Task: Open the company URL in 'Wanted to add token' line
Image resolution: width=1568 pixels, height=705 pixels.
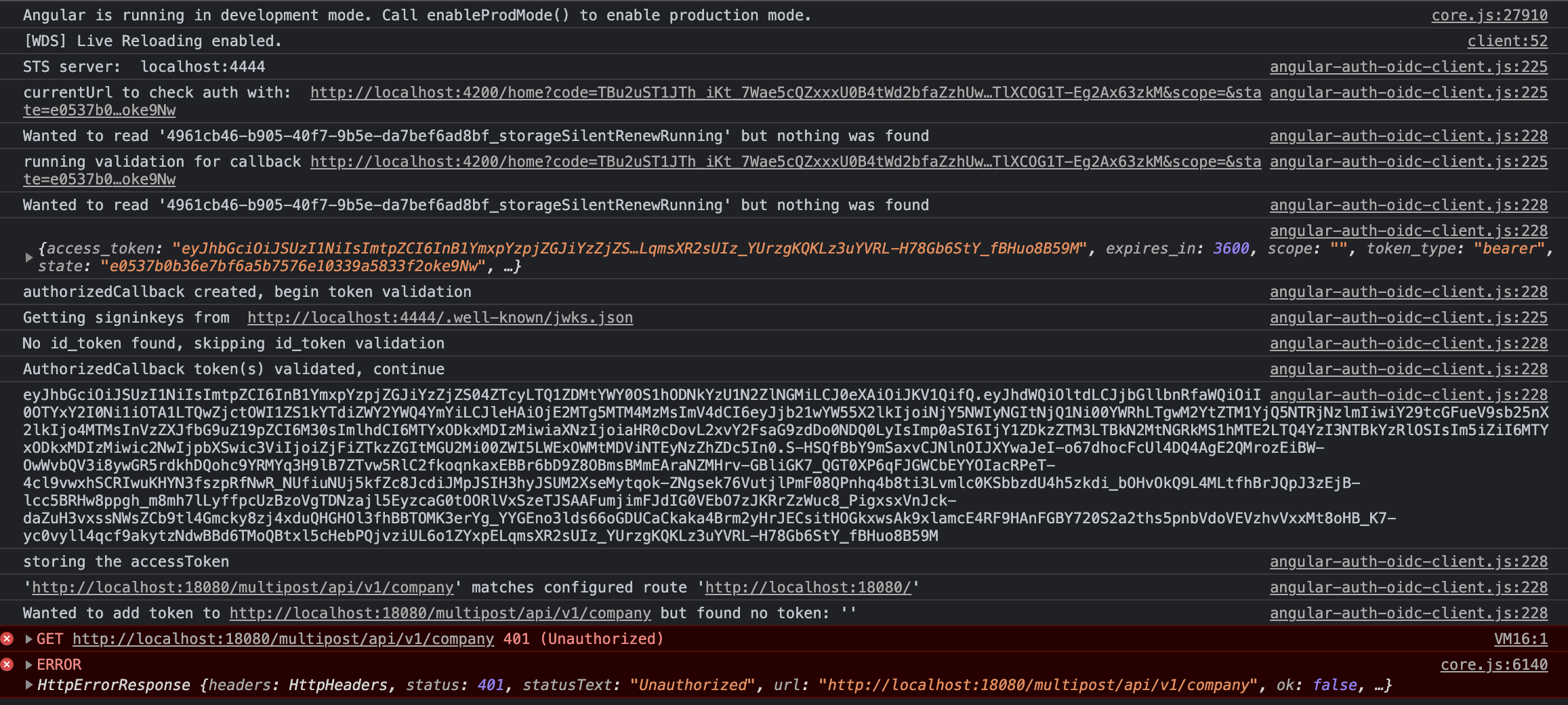Action: pyautogui.click(x=440, y=613)
